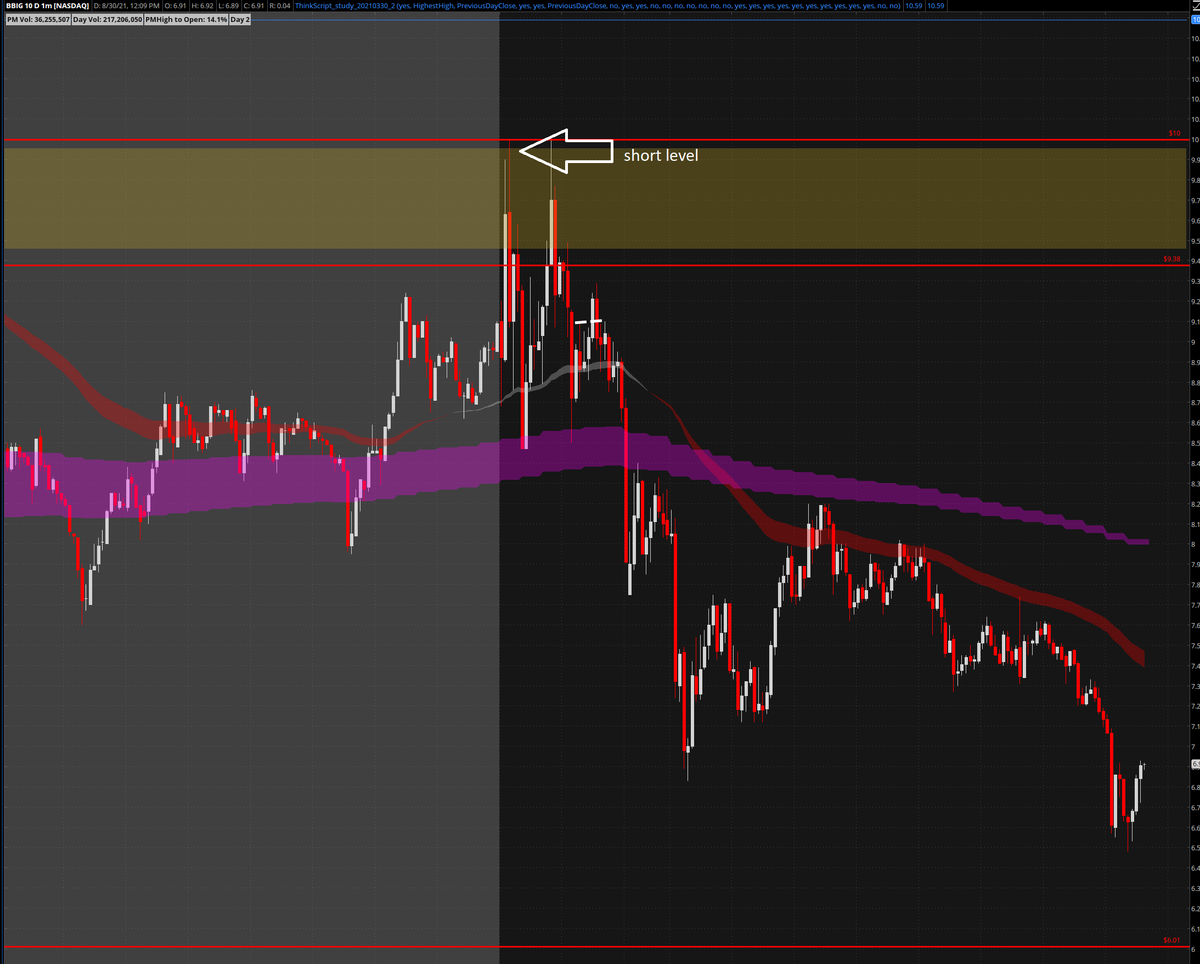Click the 7 mark on the price axis

(1194, 747)
